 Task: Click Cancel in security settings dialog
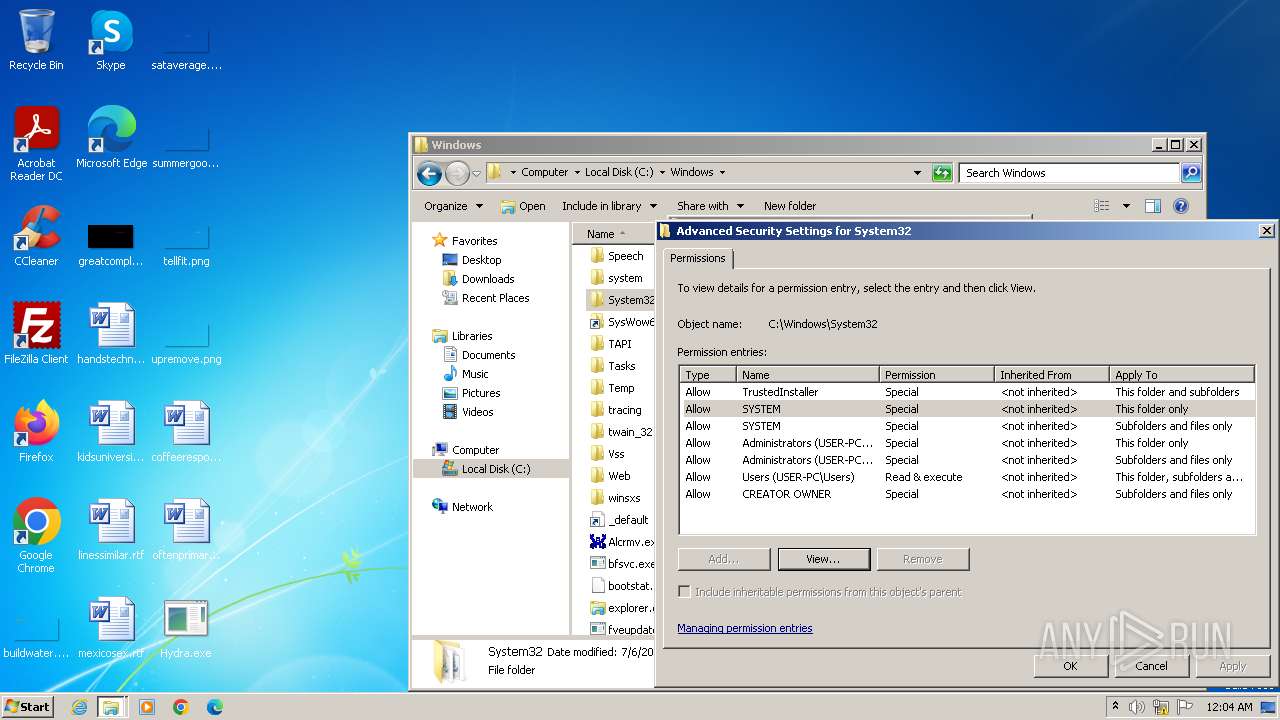pyautogui.click(x=1151, y=666)
